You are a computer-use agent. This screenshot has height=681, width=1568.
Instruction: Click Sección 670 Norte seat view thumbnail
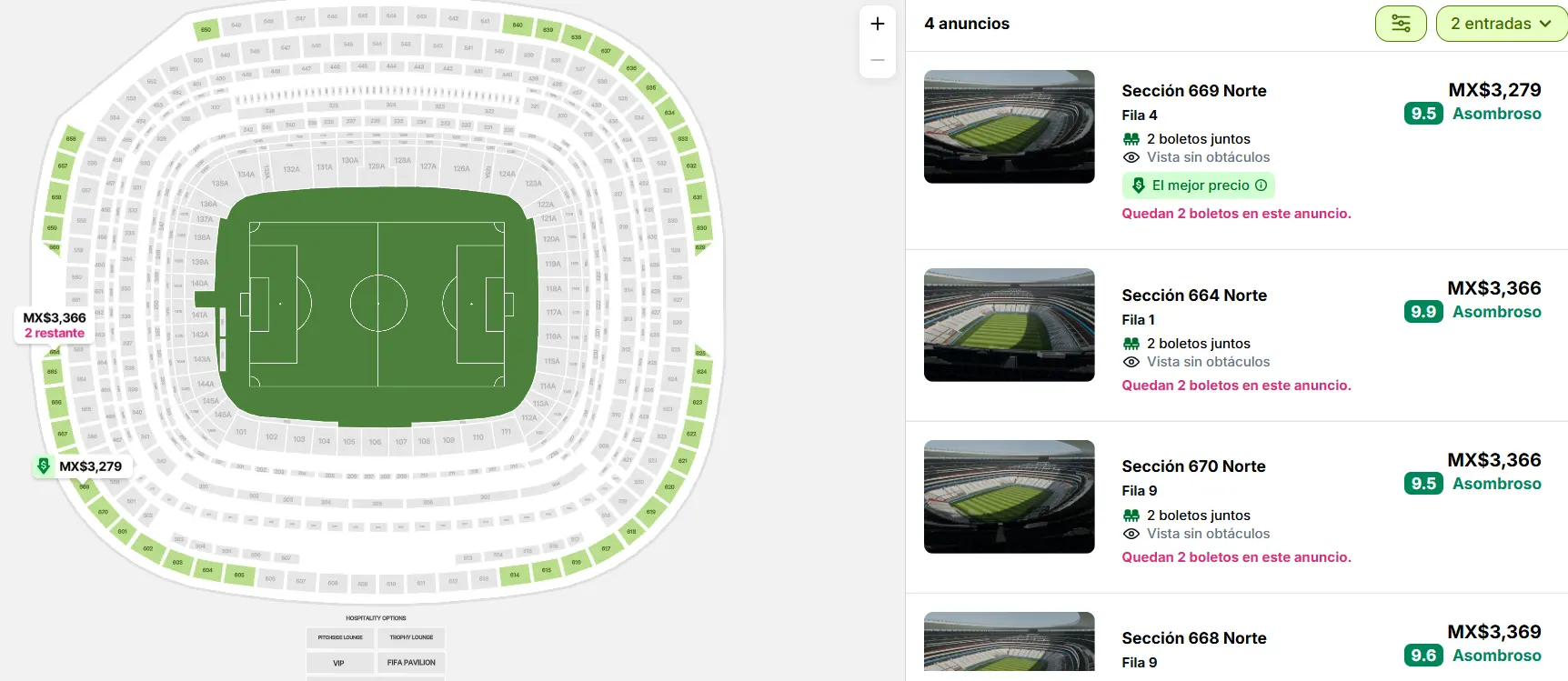click(1010, 496)
